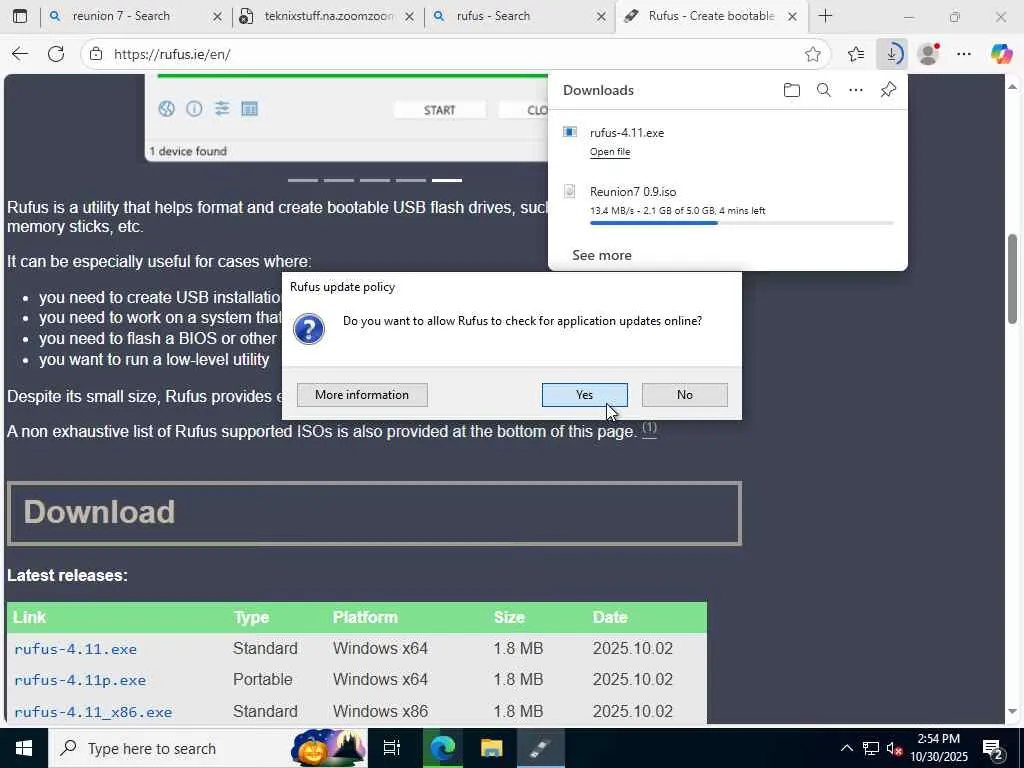Open Edge Settings and more menu
This screenshot has height=768, width=1024.
[964, 54]
